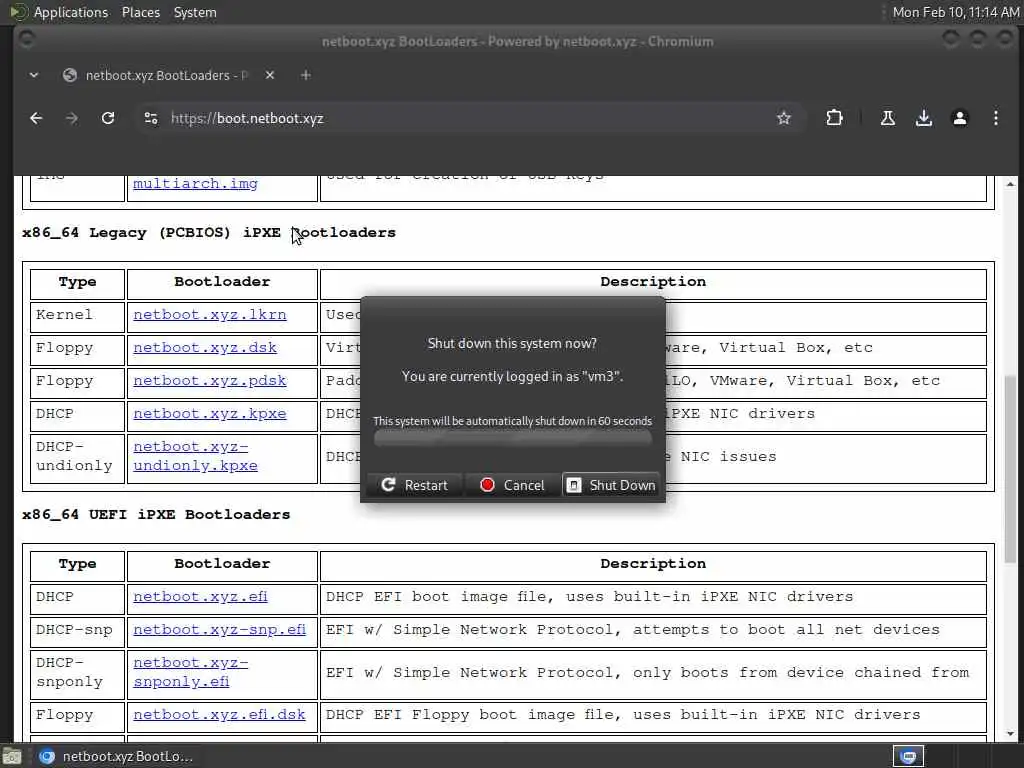Click the clock showing Mon Feb 10
The width and height of the screenshot is (1024, 768).
(x=955, y=12)
